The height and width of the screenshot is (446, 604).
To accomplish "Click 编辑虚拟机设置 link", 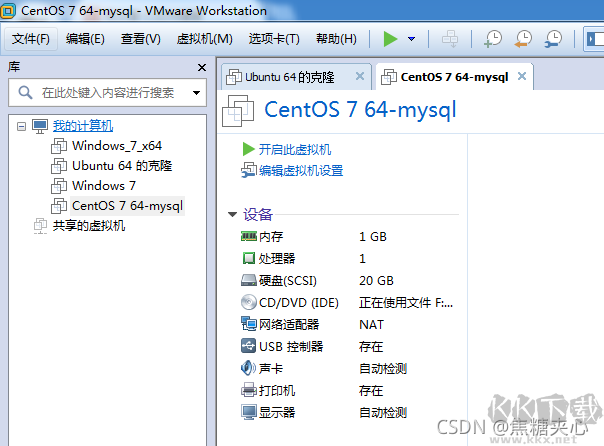I will [301, 171].
